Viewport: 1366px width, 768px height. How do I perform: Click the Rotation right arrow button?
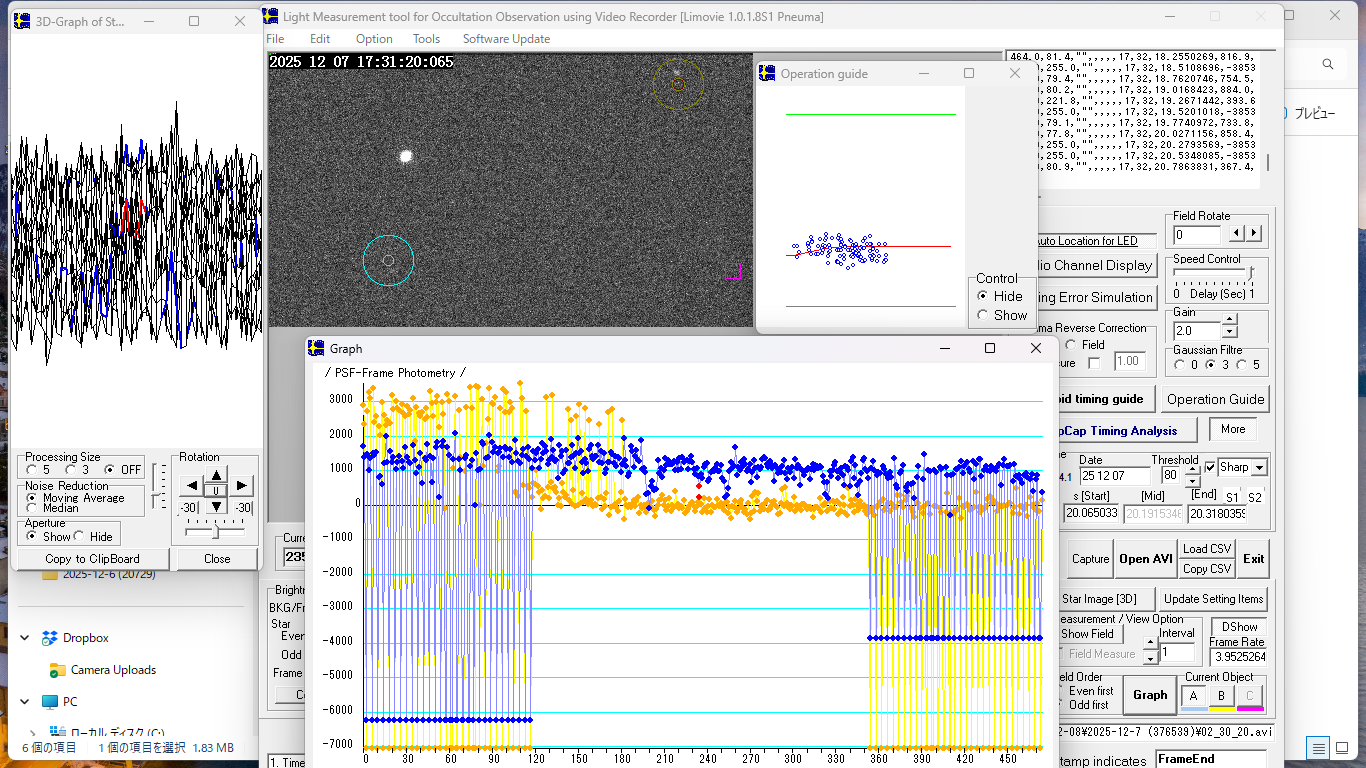click(x=242, y=486)
